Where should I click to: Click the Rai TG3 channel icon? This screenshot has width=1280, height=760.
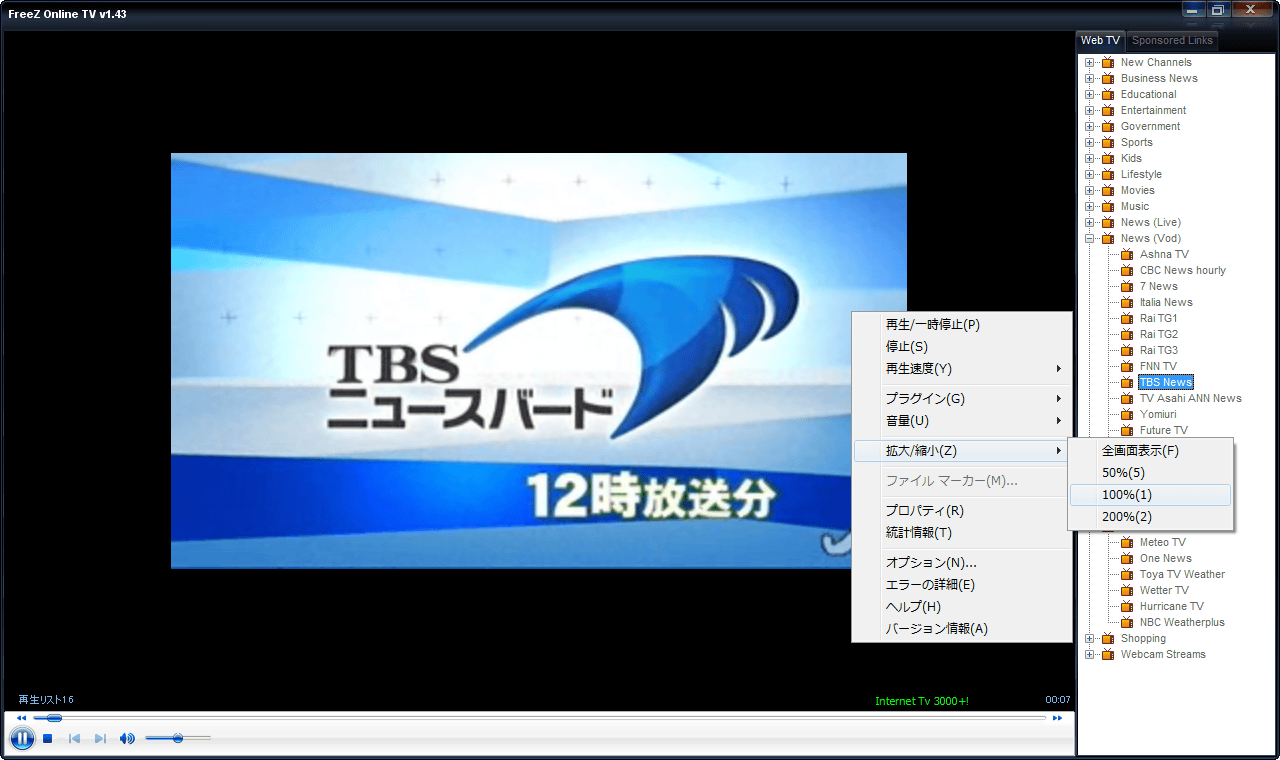1127,350
